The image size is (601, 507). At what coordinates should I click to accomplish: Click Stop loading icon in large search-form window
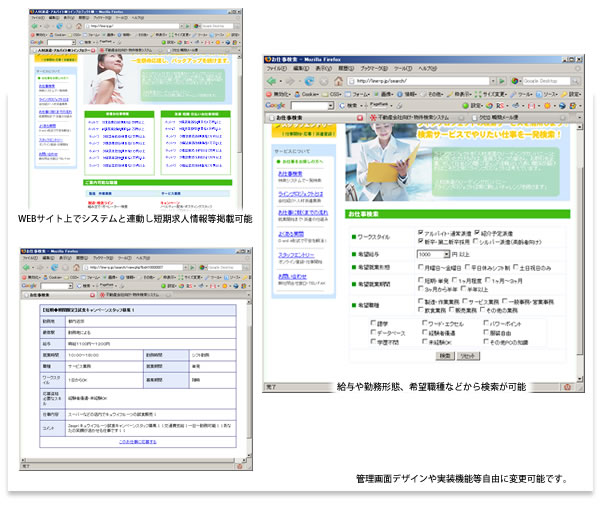pyautogui.click(x=324, y=81)
